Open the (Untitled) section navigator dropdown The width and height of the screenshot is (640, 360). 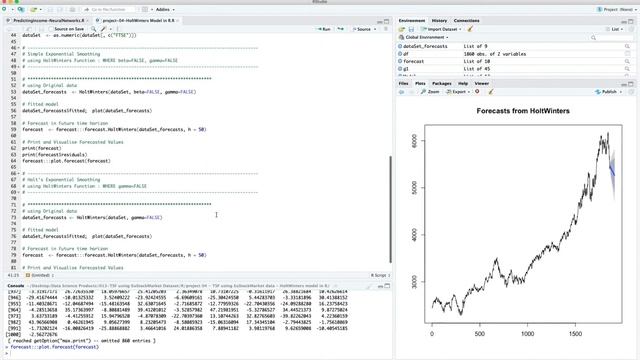pos(40,275)
